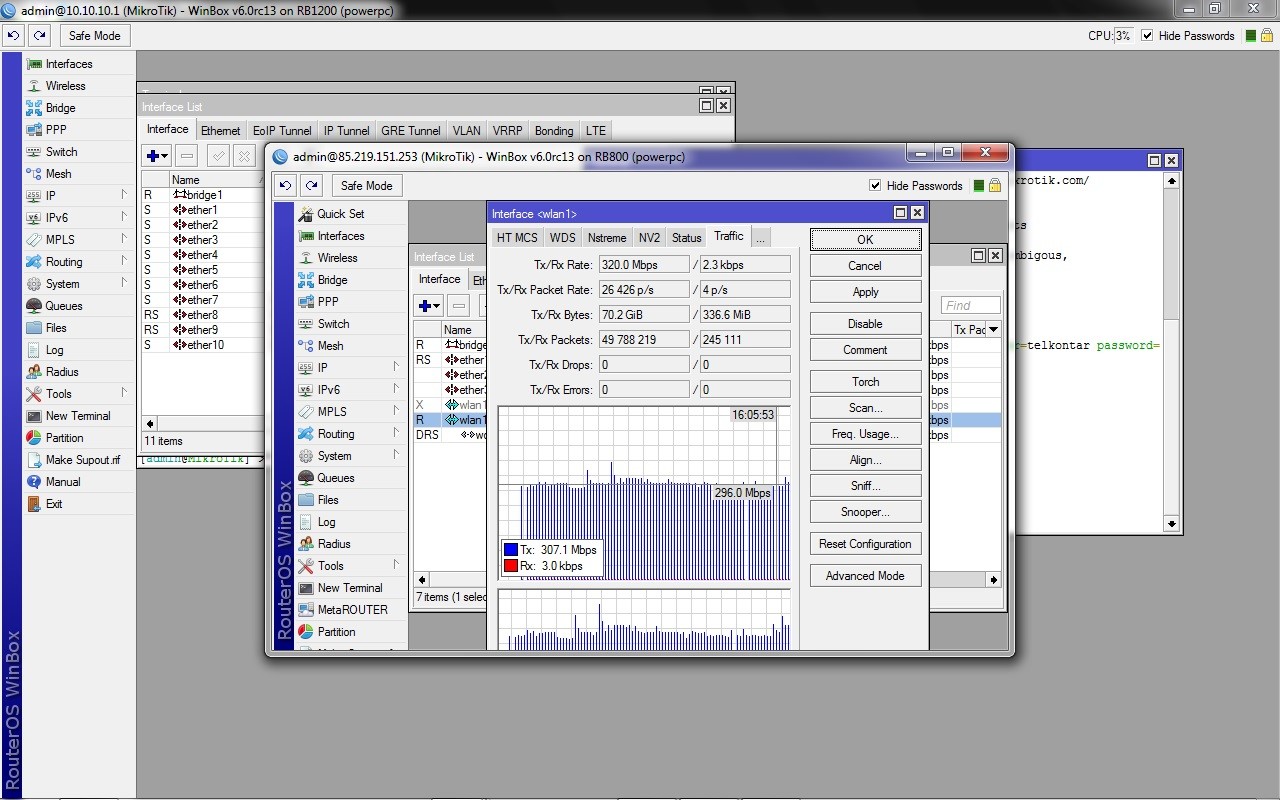The height and width of the screenshot is (800, 1280).
Task: Uncheck Hide Passwords in the RB800 window
Action: point(876,186)
